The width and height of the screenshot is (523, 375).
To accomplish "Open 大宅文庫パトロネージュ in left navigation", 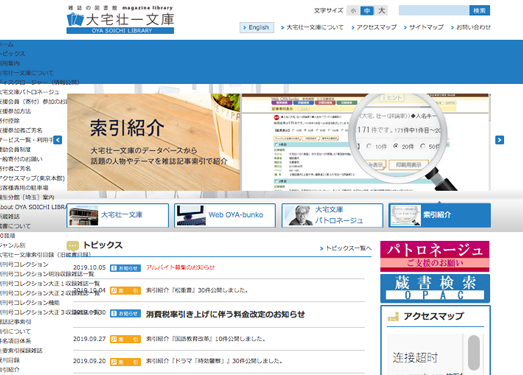I will coord(29,92).
